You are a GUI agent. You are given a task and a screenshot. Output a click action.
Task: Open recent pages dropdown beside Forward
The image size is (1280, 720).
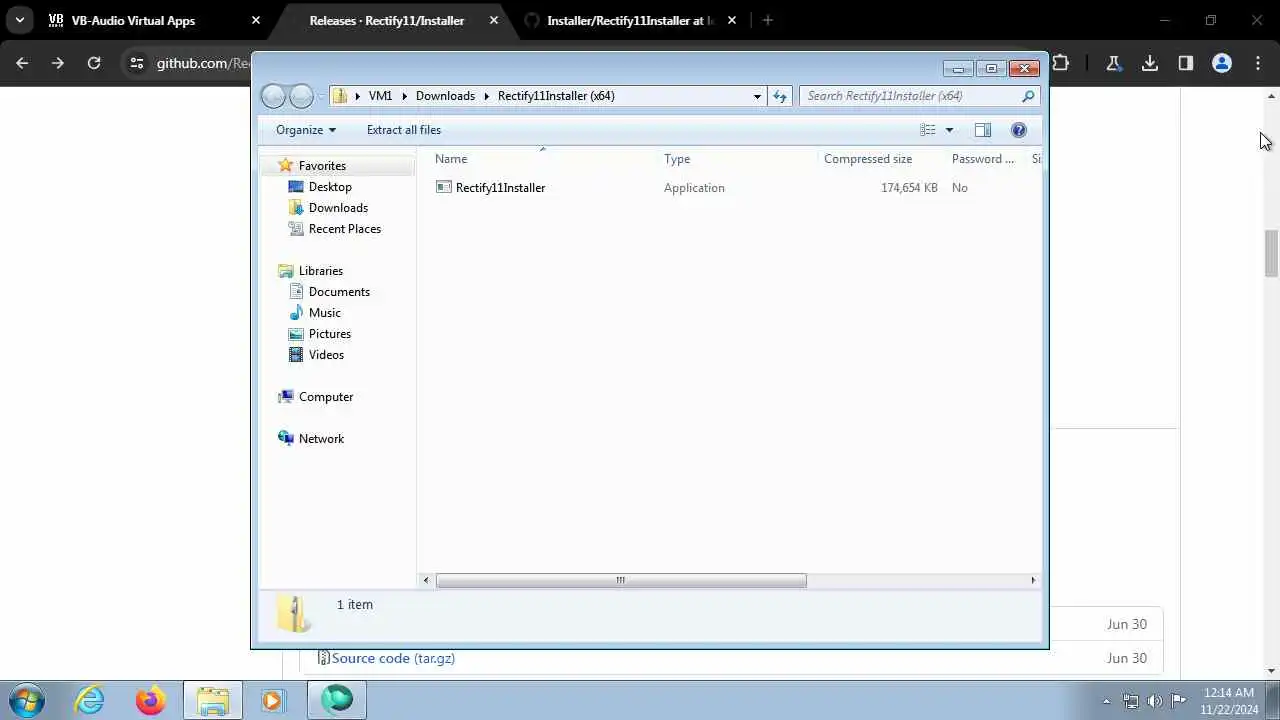[321, 96]
